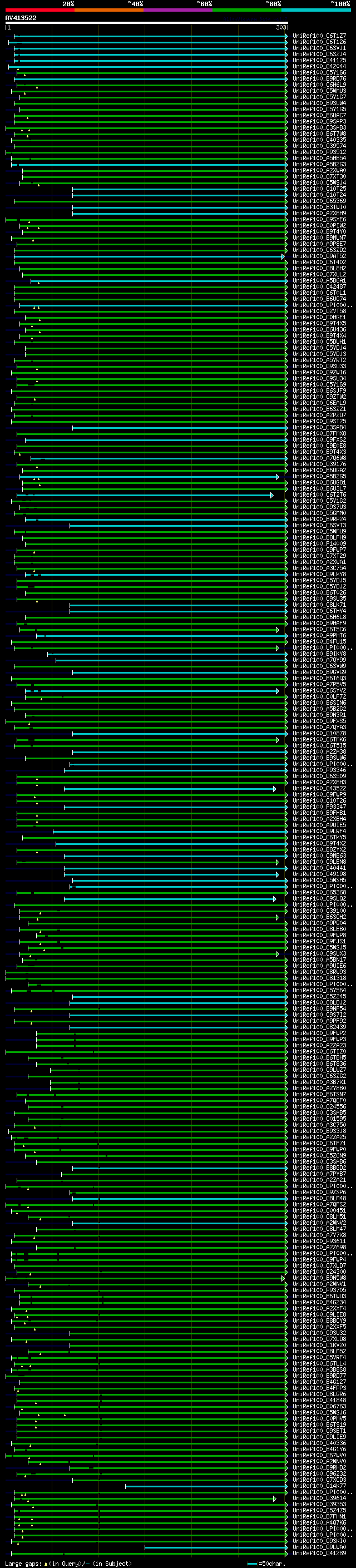The image size is (356, 1568).
Task: Open the UniRef100_B9MUN7 entry
Action: point(319,238)
